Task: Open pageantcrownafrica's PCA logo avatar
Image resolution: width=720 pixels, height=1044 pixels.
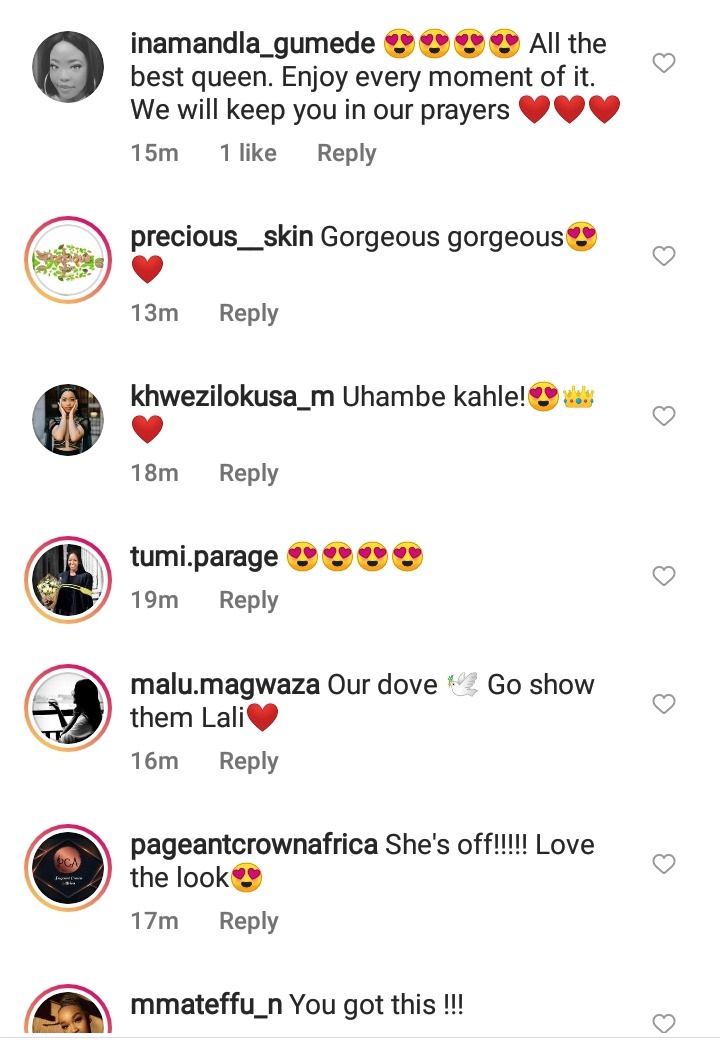Action: (x=68, y=868)
